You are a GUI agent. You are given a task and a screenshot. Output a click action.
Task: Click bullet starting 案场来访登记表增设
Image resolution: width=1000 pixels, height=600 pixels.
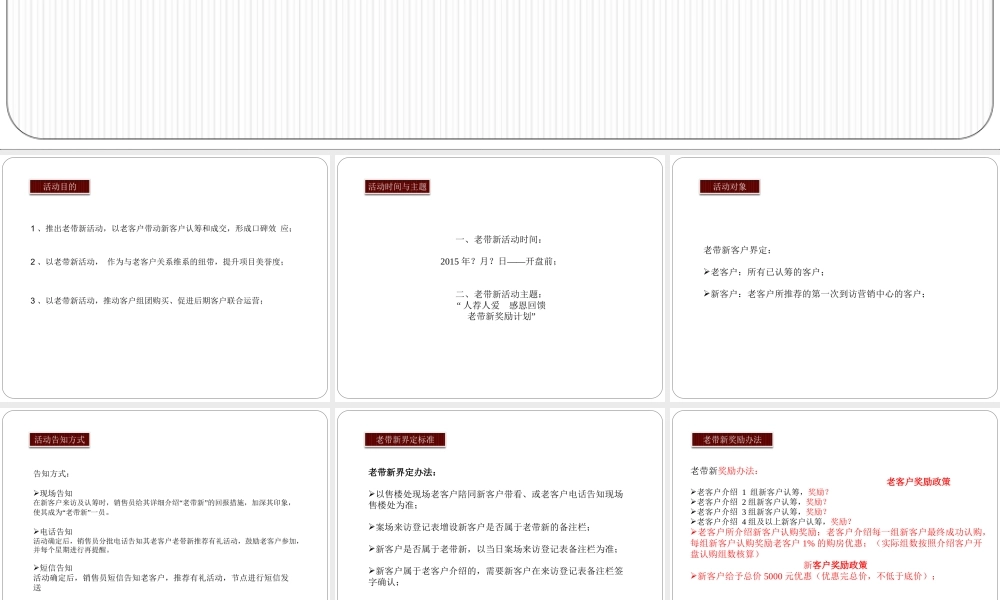[x=480, y=527]
